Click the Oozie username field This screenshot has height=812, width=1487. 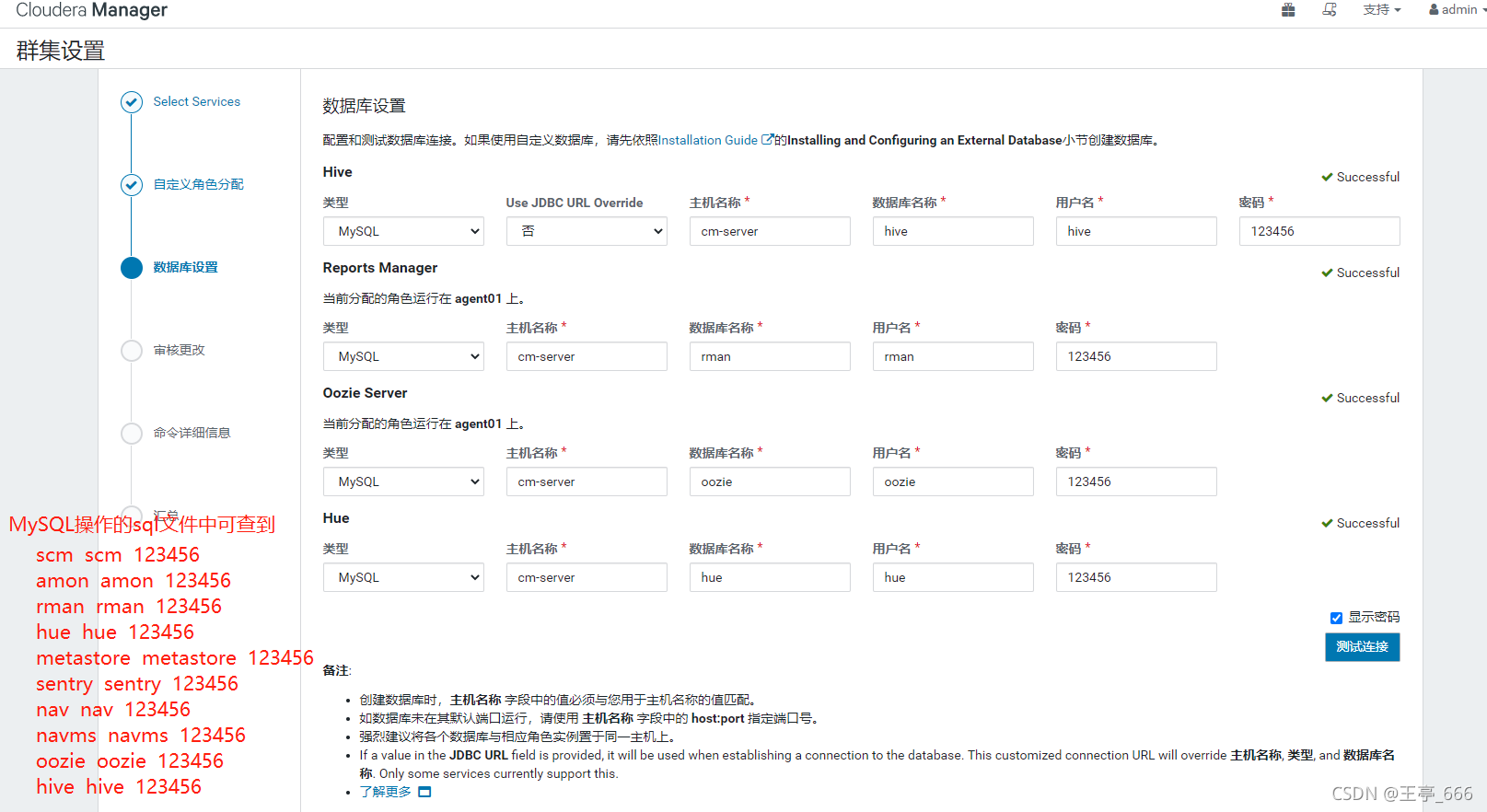pos(953,481)
